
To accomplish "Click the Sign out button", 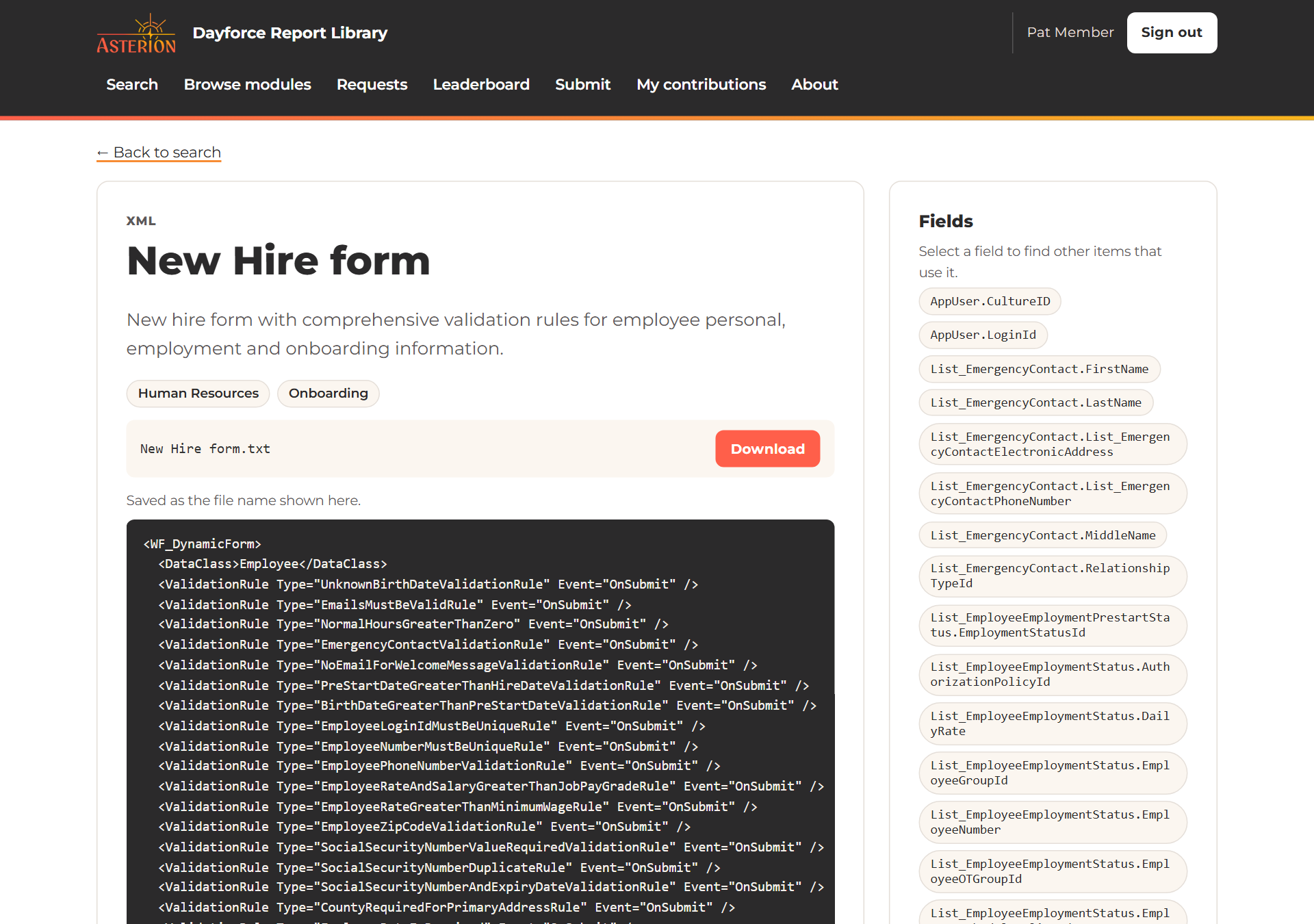I will point(1172,33).
